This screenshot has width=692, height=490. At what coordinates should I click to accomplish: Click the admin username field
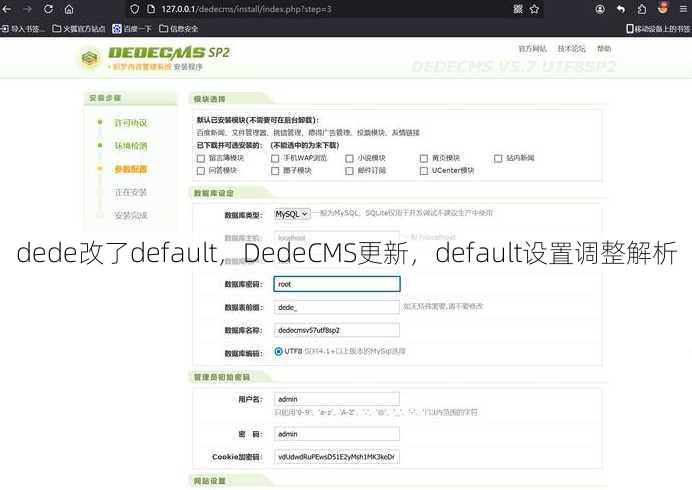point(337,399)
